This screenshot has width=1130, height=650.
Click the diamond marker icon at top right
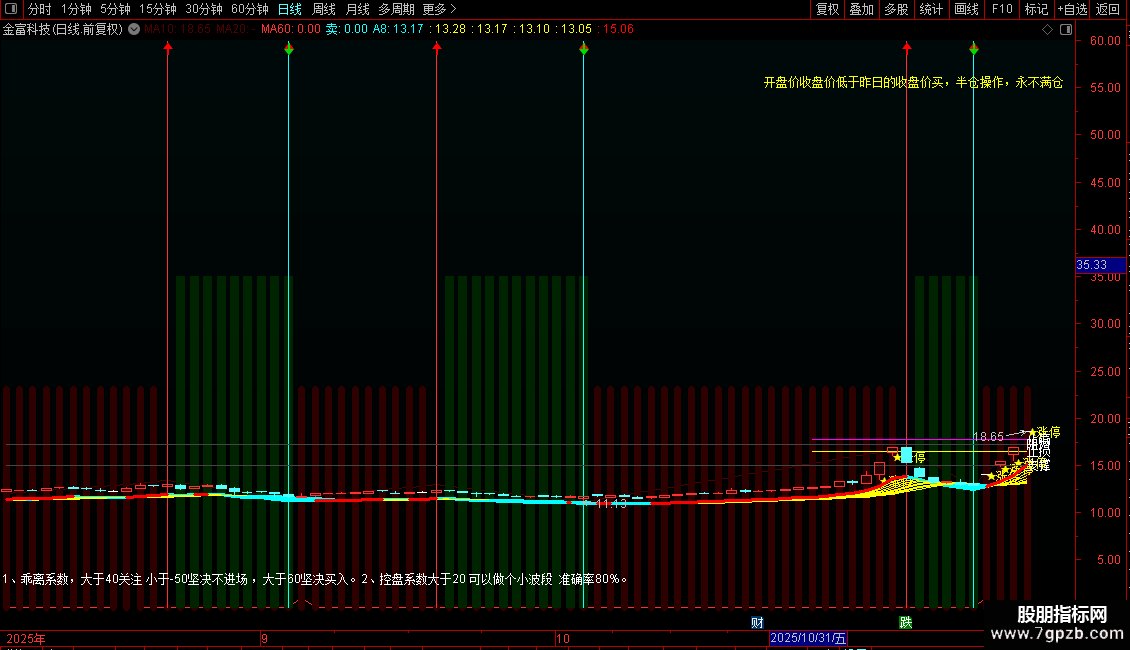pos(1047,29)
